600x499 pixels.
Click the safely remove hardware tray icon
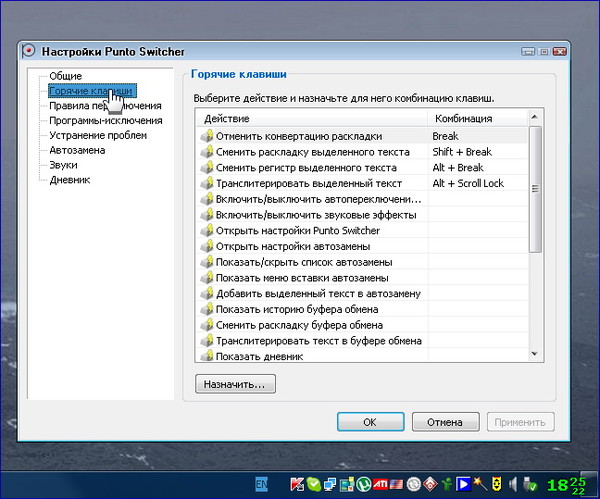[x=530, y=484]
